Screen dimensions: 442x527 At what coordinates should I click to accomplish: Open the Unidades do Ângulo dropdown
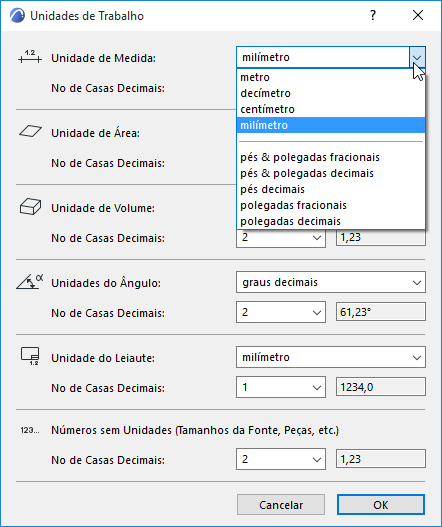[x=331, y=282]
